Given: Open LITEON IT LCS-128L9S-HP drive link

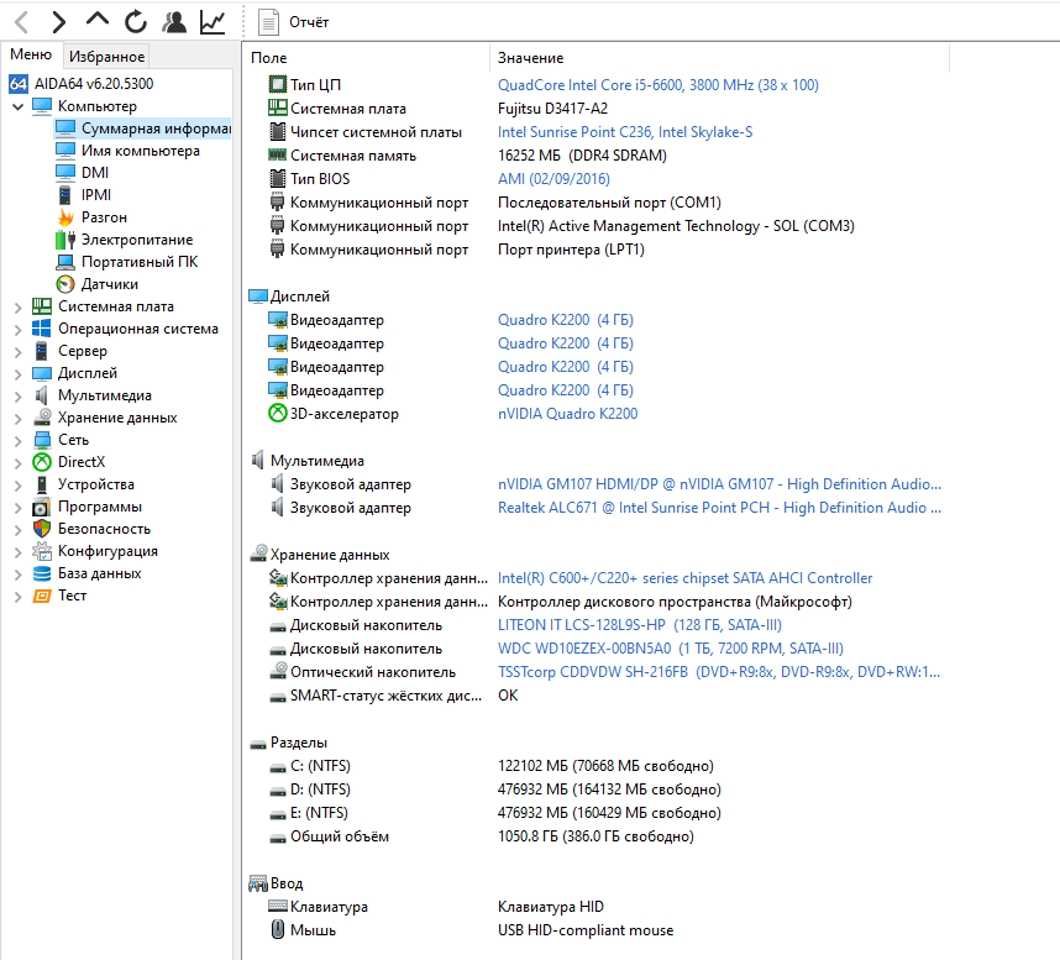Looking at the screenshot, I should [640, 625].
